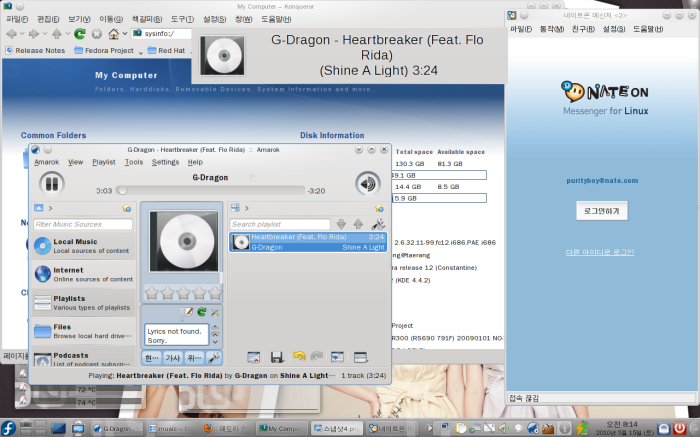Viewport: 700px width, 437px height.
Task: Open the Playlists category in Amarok
Action: pyautogui.click(x=83, y=303)
